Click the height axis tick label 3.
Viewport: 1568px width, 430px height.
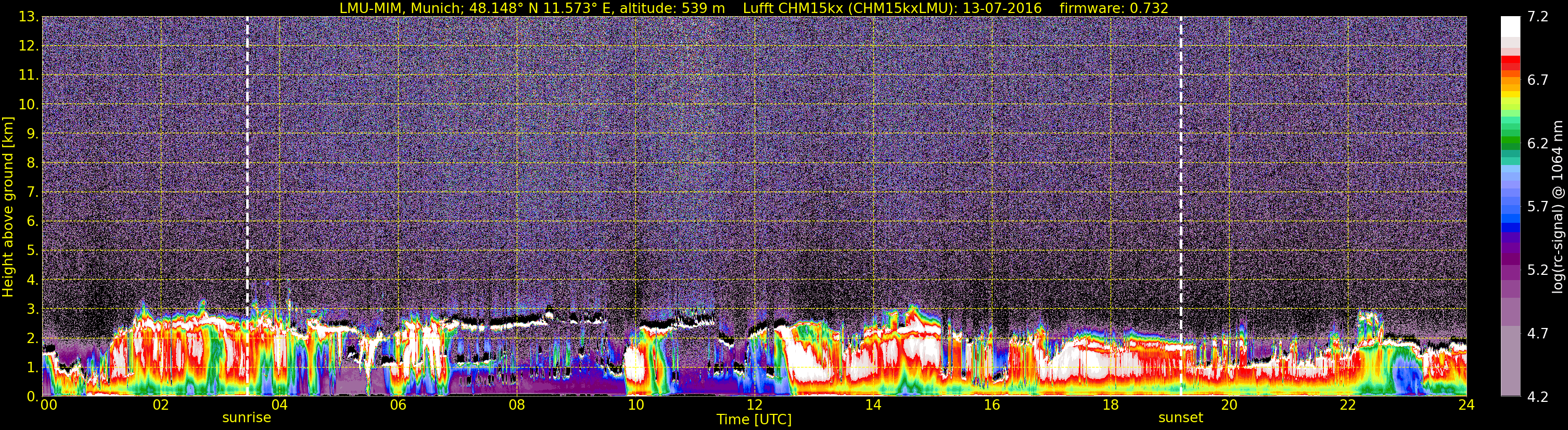[x=33, y=309]
